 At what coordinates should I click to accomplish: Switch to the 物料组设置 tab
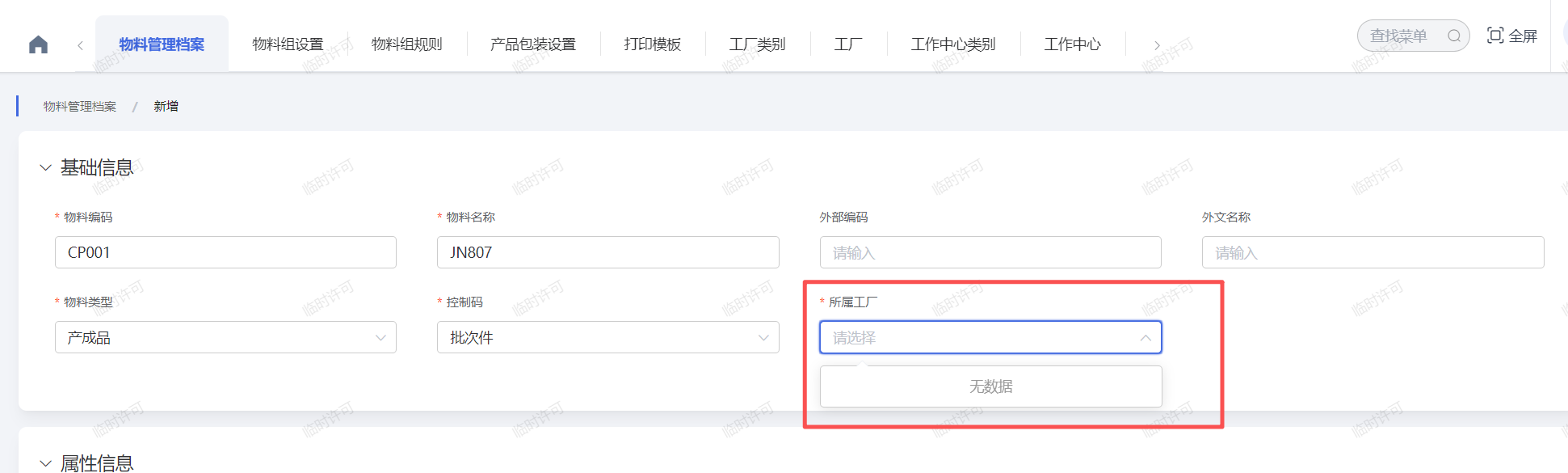[288, 44]
